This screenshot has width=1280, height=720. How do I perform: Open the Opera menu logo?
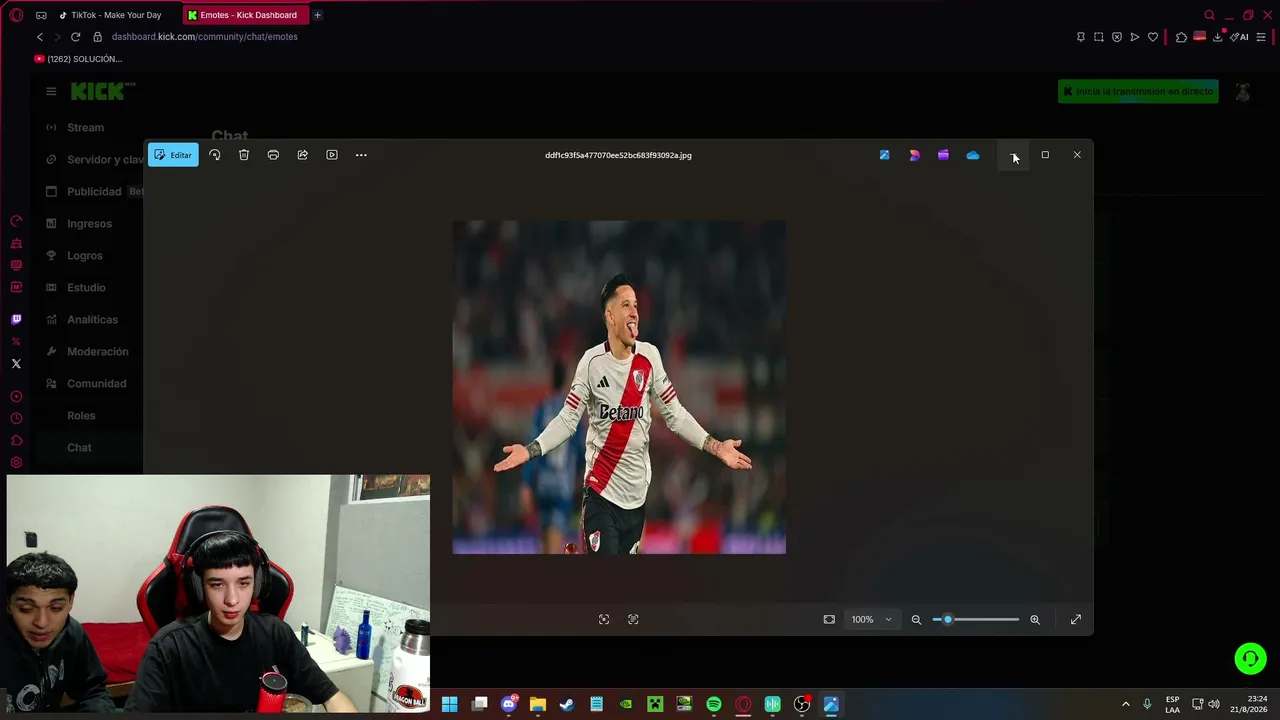(16, 15)
